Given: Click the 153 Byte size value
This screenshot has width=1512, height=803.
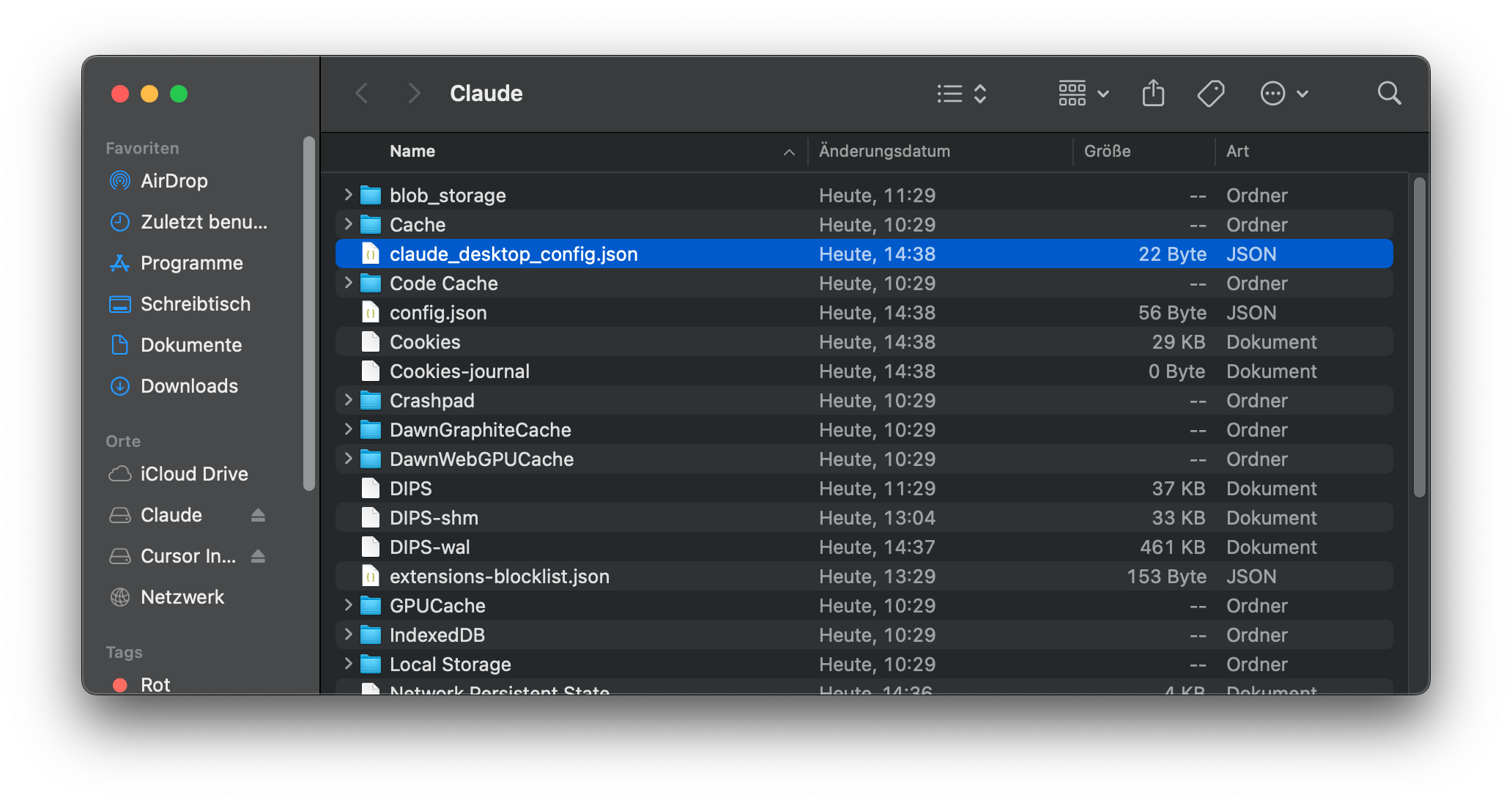Looking at the screenshot, I should point(1166,577).
